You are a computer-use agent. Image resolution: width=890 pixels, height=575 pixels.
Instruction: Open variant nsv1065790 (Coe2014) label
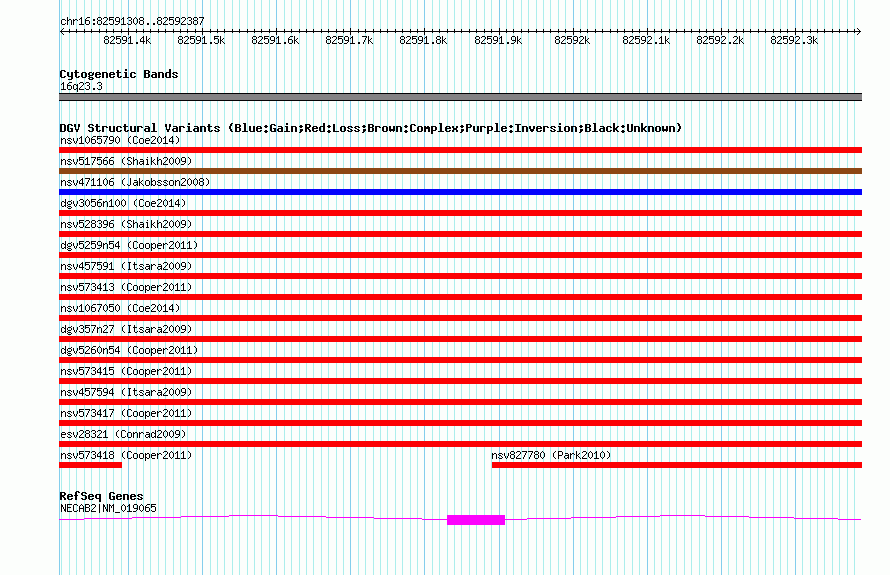120,140
